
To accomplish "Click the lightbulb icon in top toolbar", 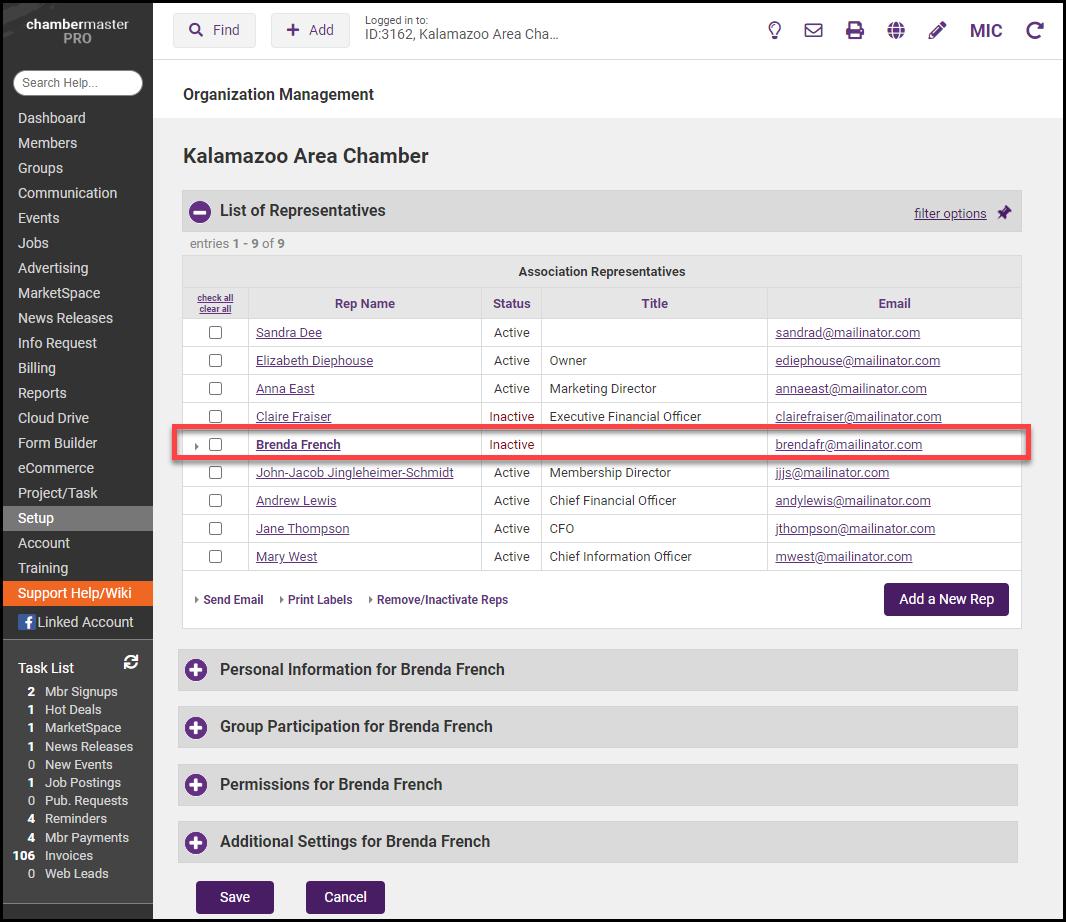I will pyautogui.click(x=774, y=30).
